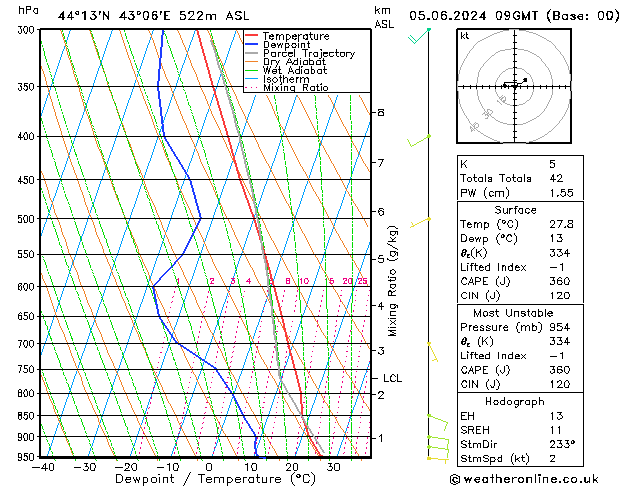Click the "EH" value 13
The image size is (629, 486).
pos(556,416)
